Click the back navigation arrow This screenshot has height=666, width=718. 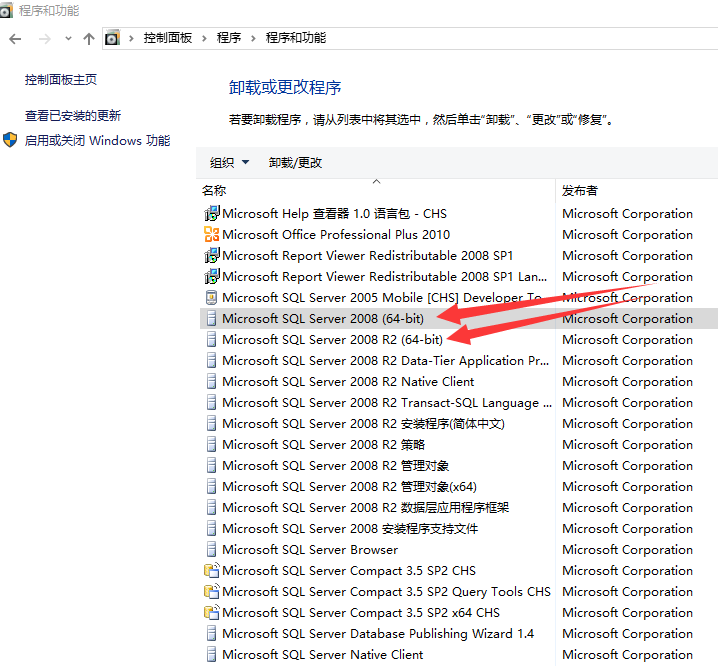pyautogui.click(x=15, y=38)
